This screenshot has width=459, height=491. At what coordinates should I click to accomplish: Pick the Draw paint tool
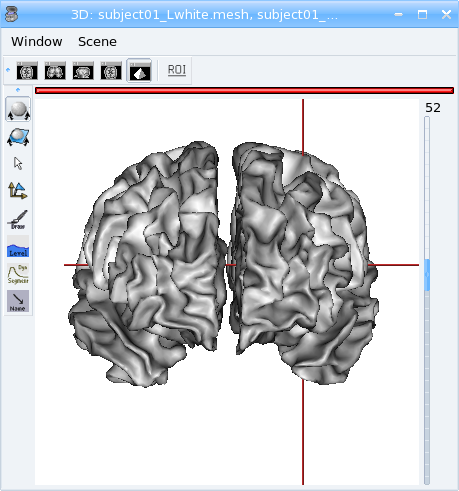click(x=18, y=219)
